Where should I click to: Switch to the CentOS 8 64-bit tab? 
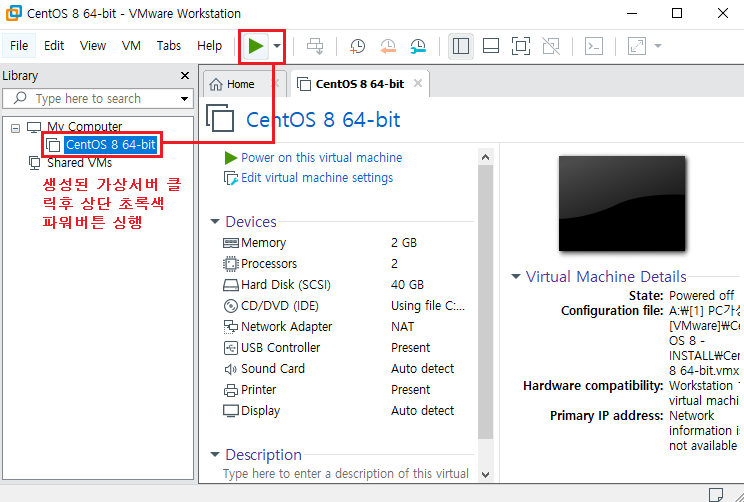[360, 84]
